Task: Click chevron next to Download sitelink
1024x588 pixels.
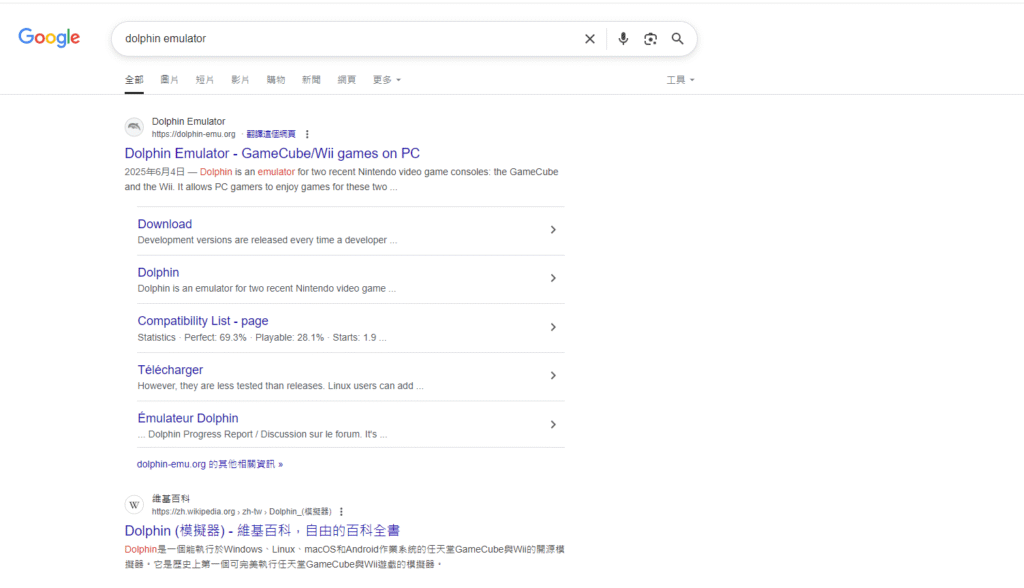Action: click(553, 230)
